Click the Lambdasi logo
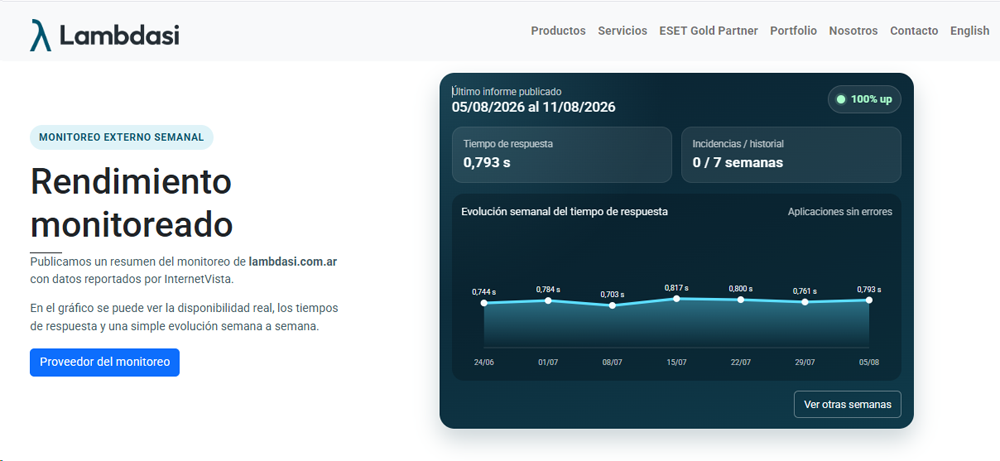This screenshot has width=1000, height=461. coord(105,35)
